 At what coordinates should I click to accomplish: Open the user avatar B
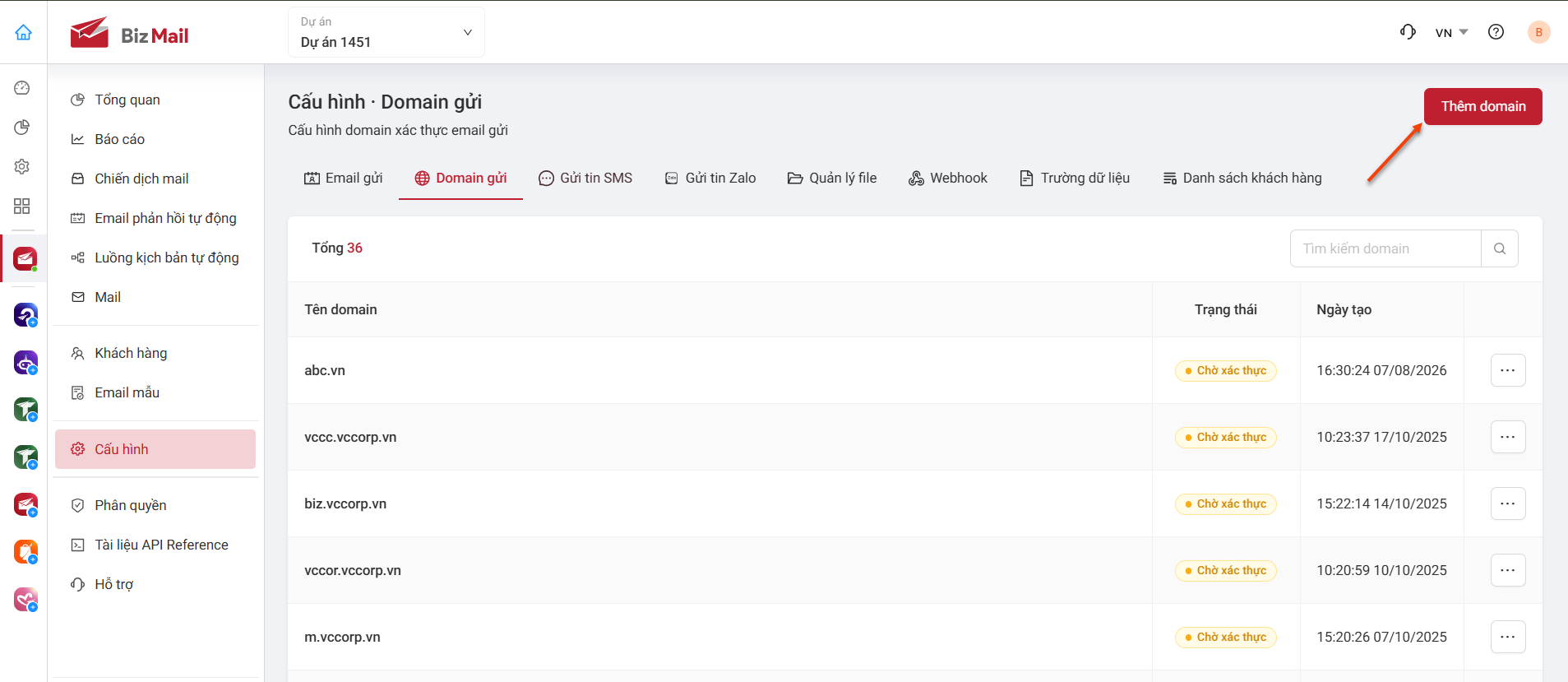coord(1538,32)
